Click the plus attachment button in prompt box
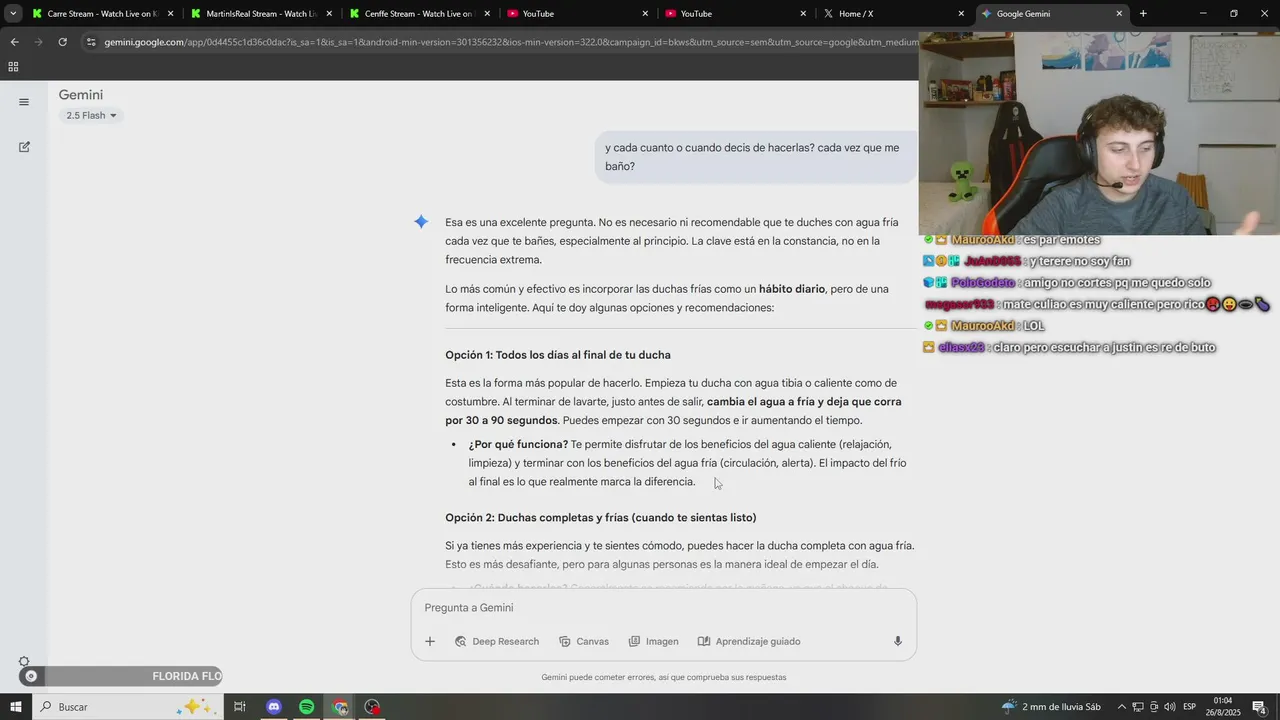1280x720 pixels. point(430,641)
